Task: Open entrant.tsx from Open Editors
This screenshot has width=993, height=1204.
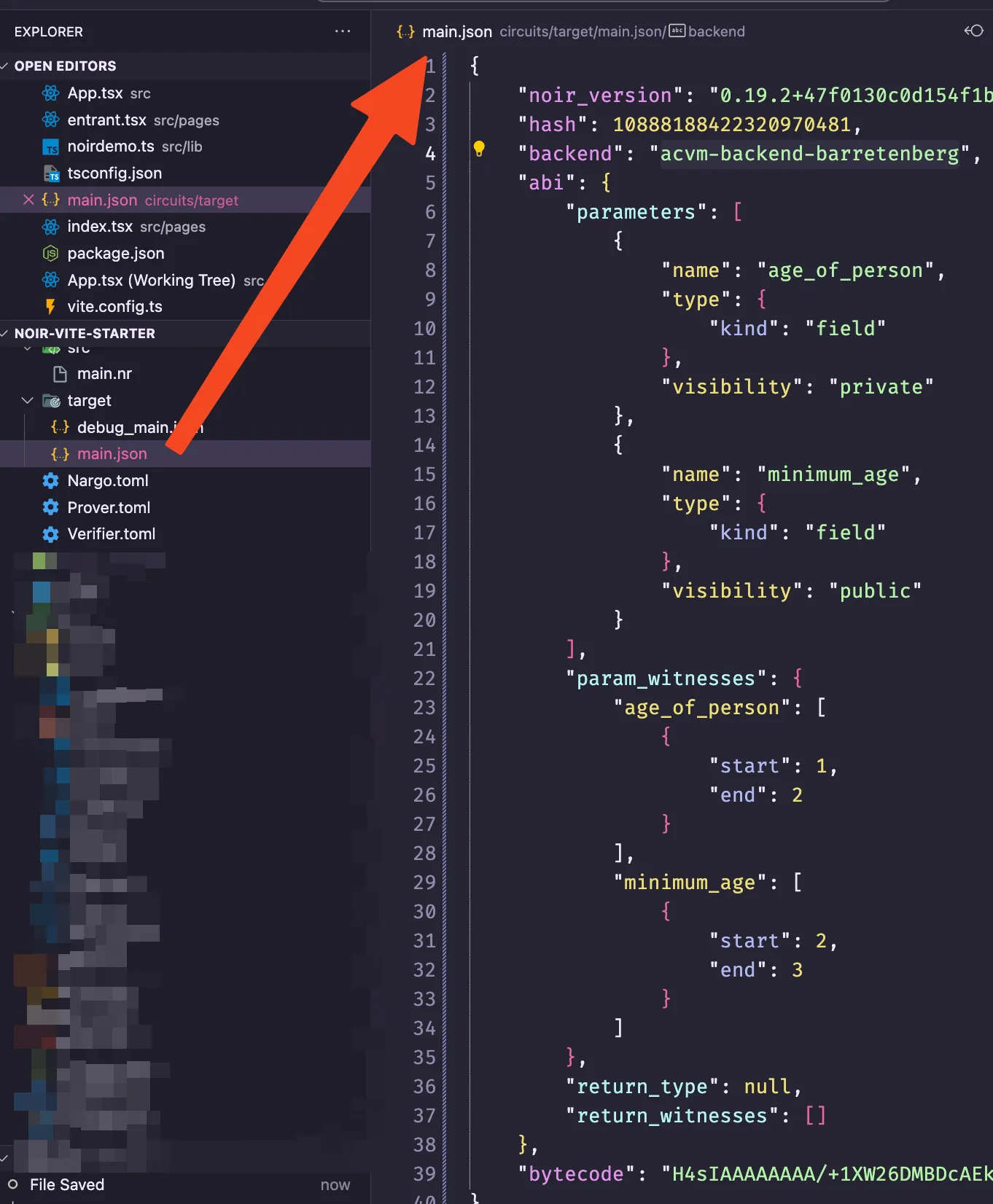Action: (185, 120)
